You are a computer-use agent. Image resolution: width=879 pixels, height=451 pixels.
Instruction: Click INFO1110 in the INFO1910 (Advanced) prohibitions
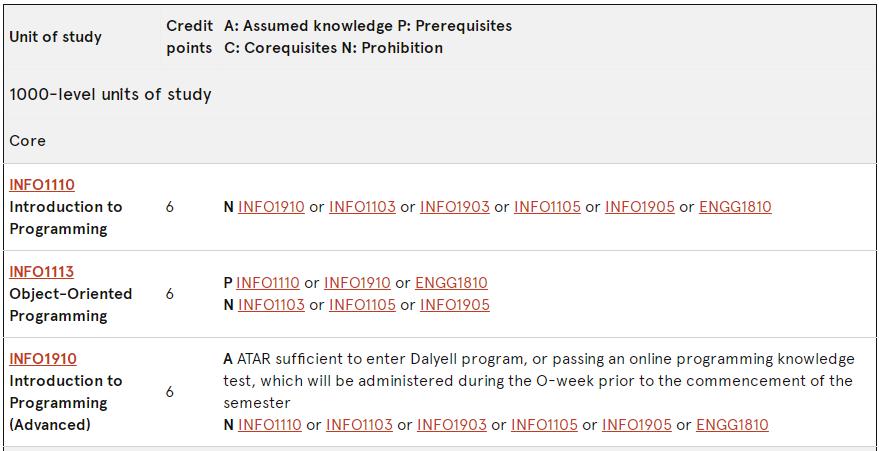270,425
